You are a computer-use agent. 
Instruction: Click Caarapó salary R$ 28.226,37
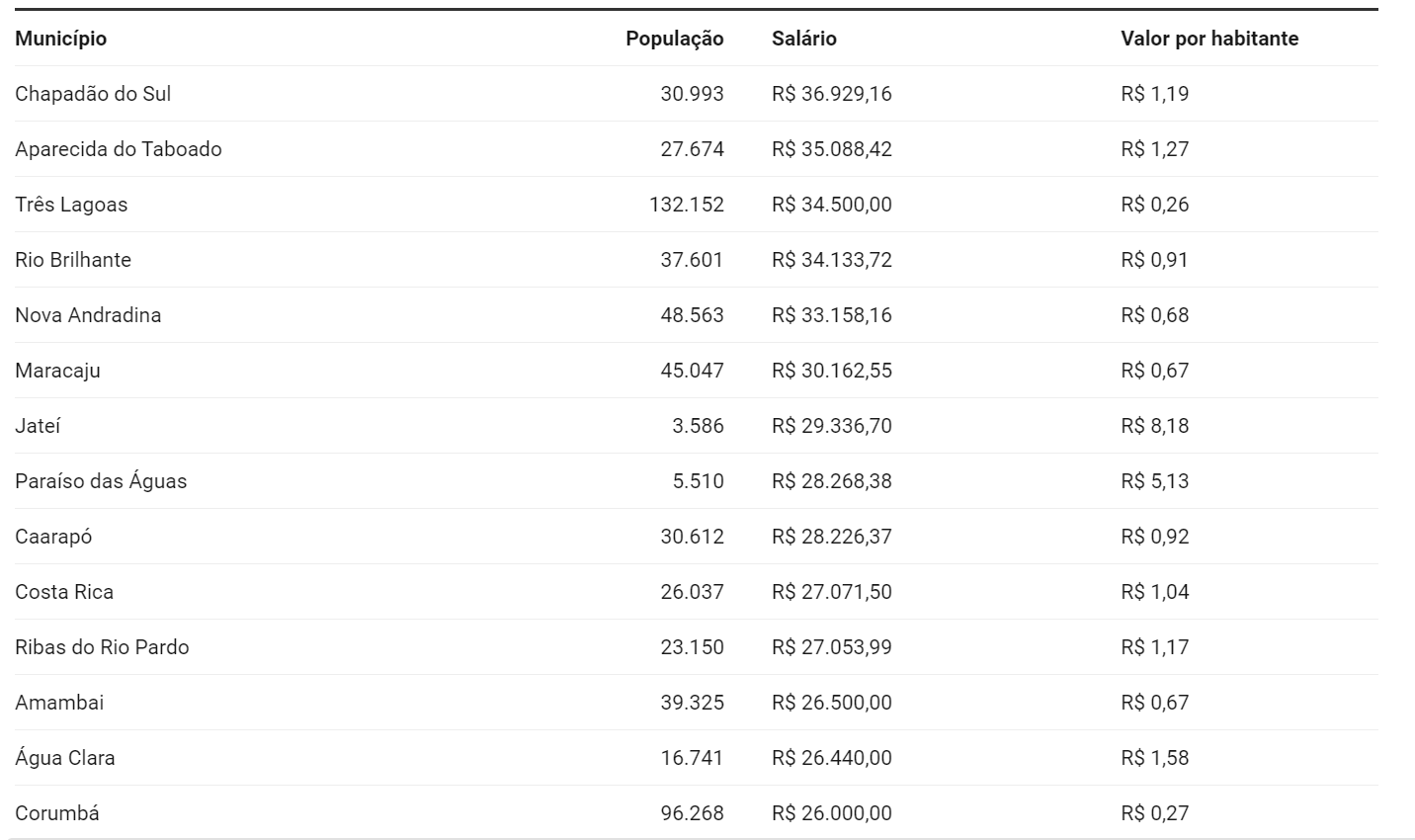coord(832,537)
